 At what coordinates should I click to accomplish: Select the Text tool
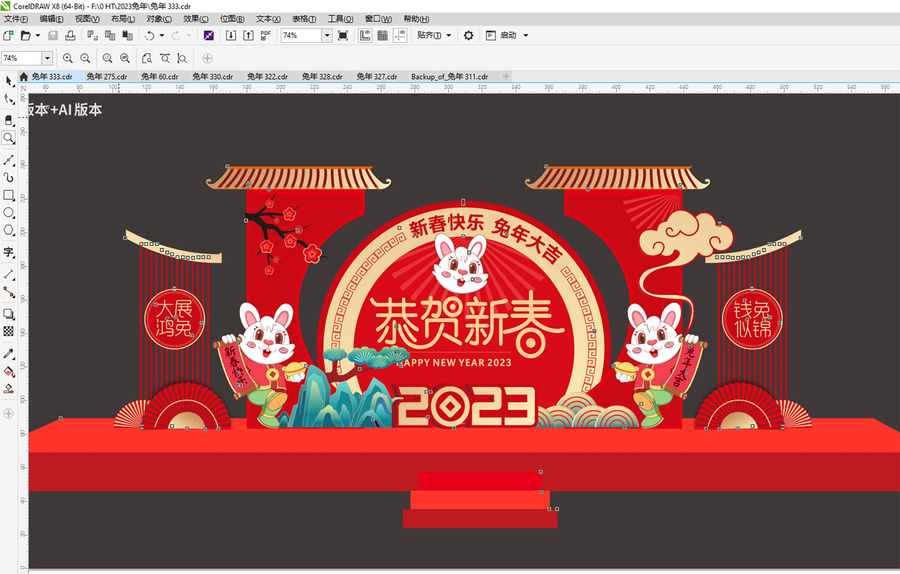[x=8, y=252]
